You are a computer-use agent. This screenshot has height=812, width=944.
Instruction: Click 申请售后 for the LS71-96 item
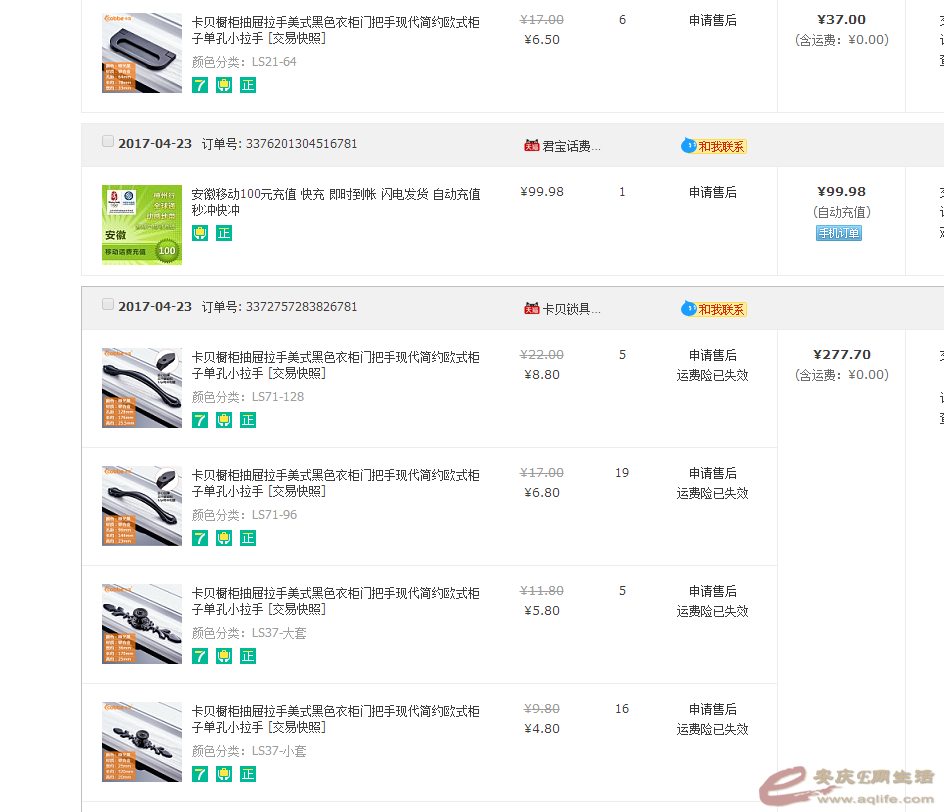[x=712, y=473]
